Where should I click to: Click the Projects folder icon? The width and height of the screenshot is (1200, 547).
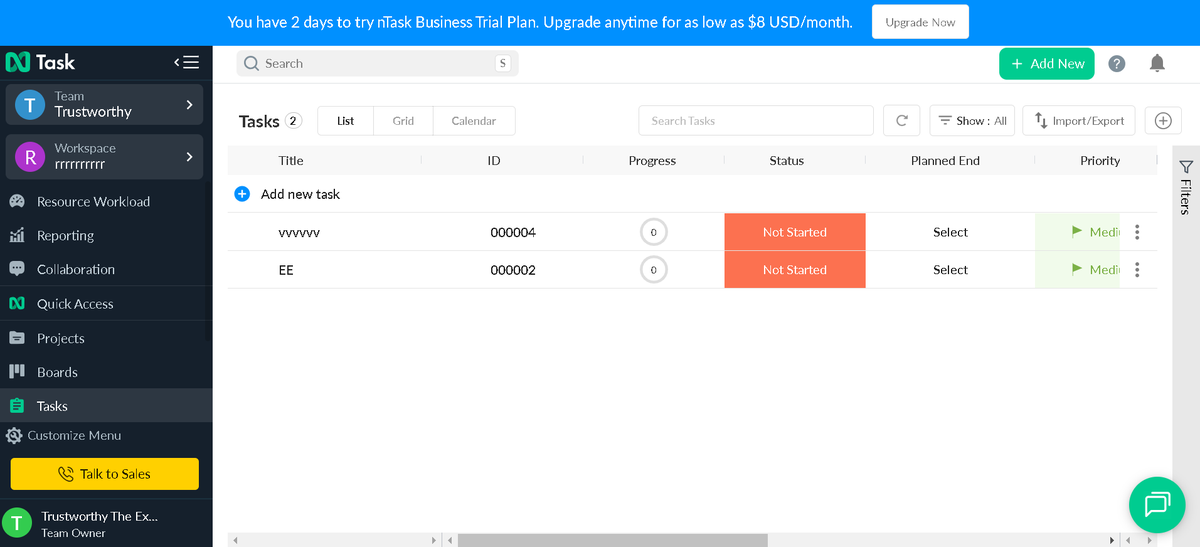pos(17,338)
